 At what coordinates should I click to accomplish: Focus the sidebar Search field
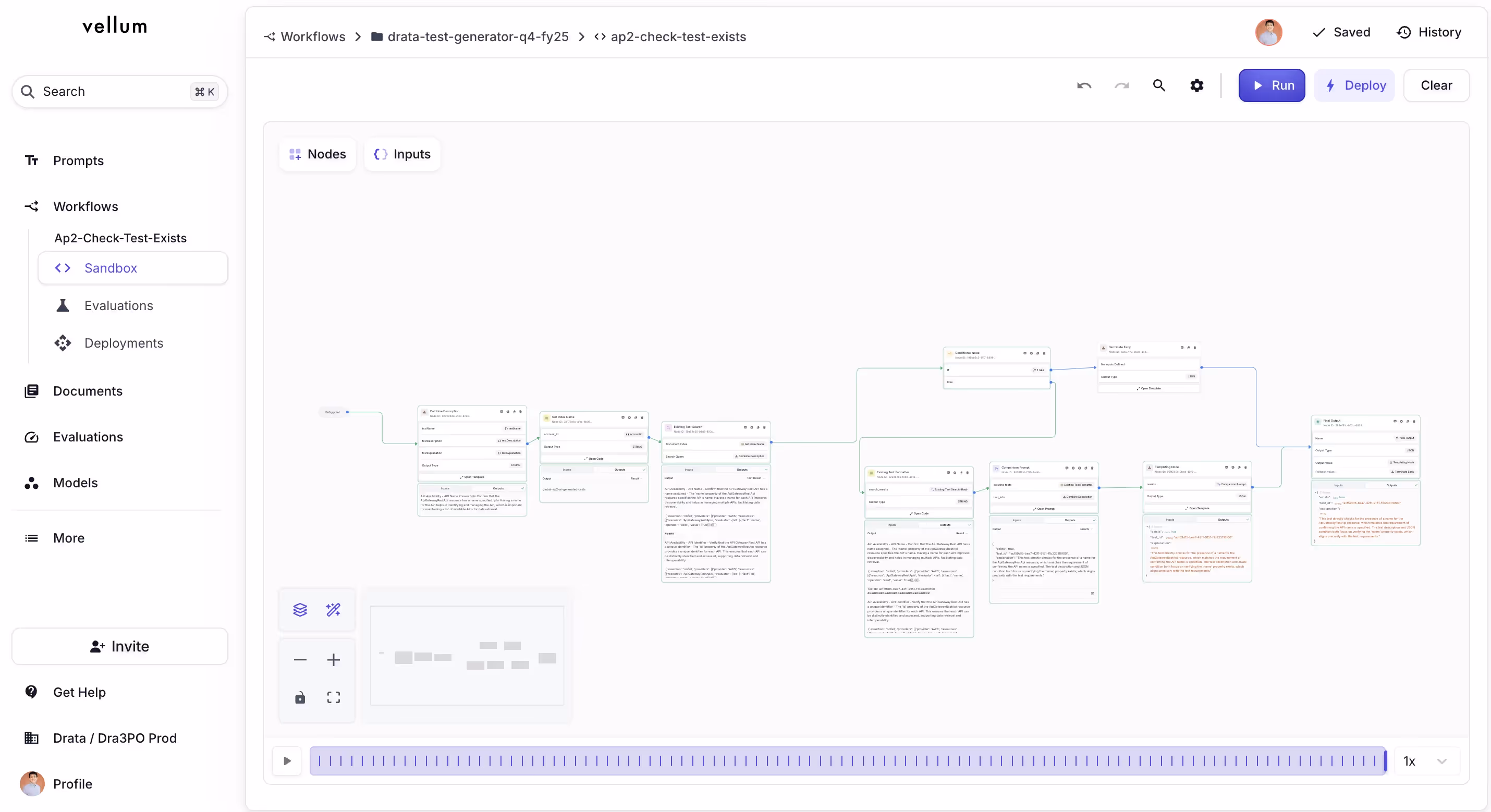click(x=120, y=91)
